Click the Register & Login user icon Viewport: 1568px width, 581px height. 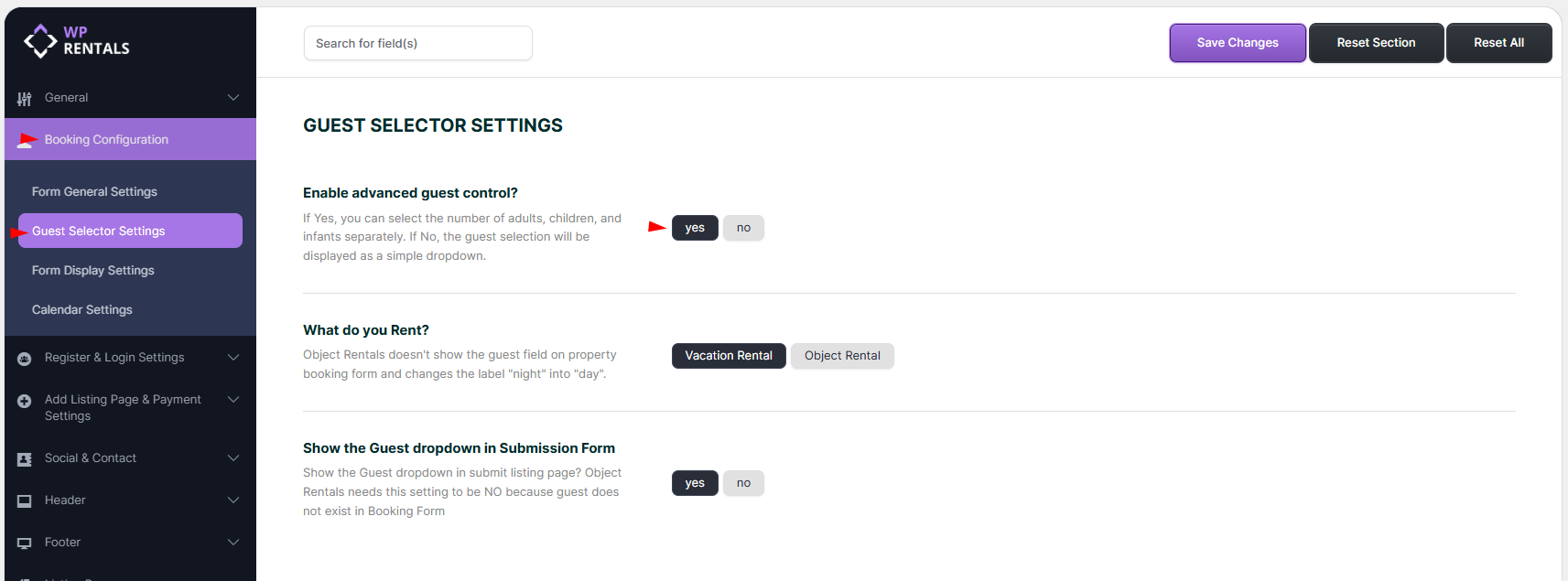[x=25, y=359]
